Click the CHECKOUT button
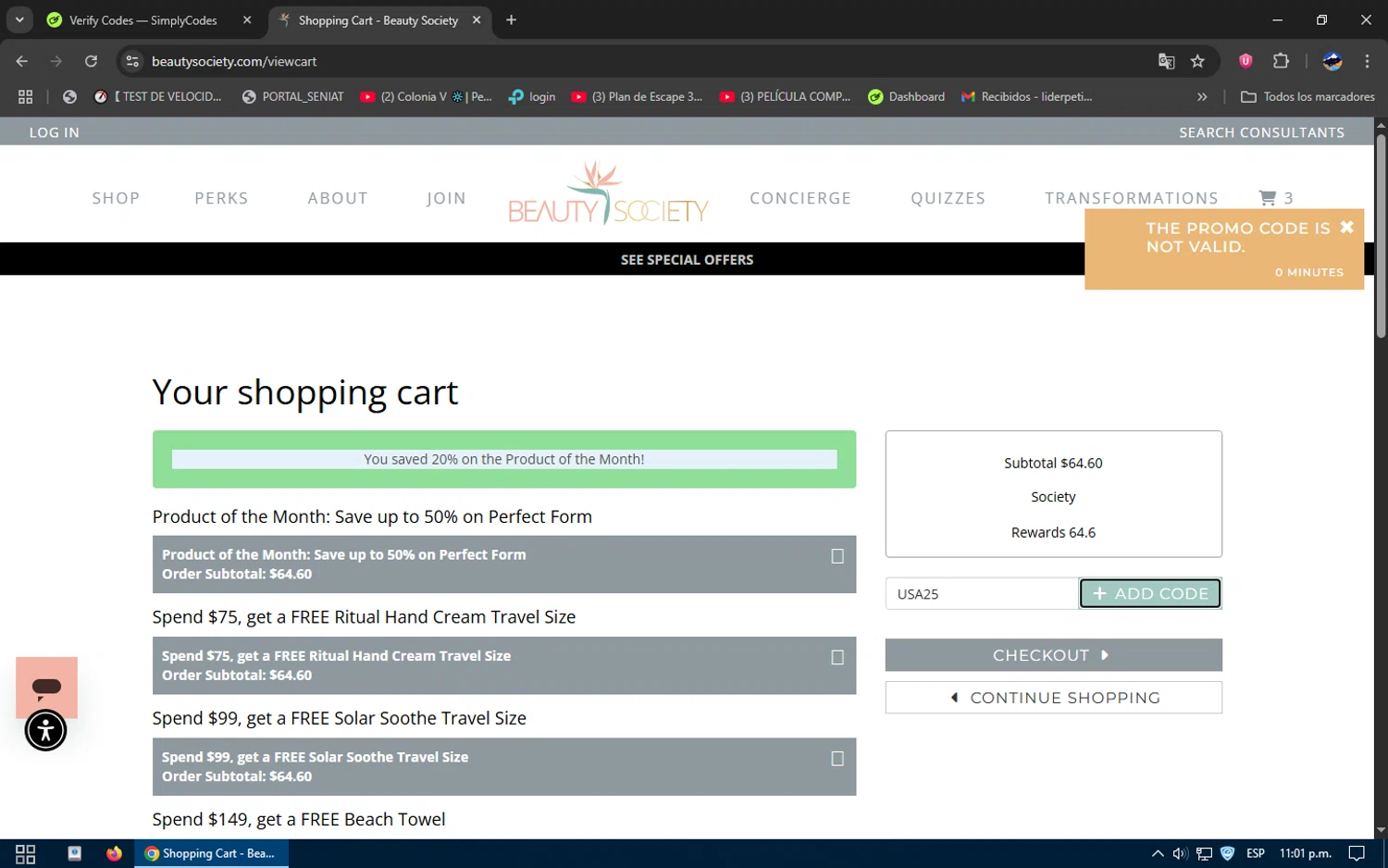The width and height of the screenshot is (1388, 868). point(1053,655)
